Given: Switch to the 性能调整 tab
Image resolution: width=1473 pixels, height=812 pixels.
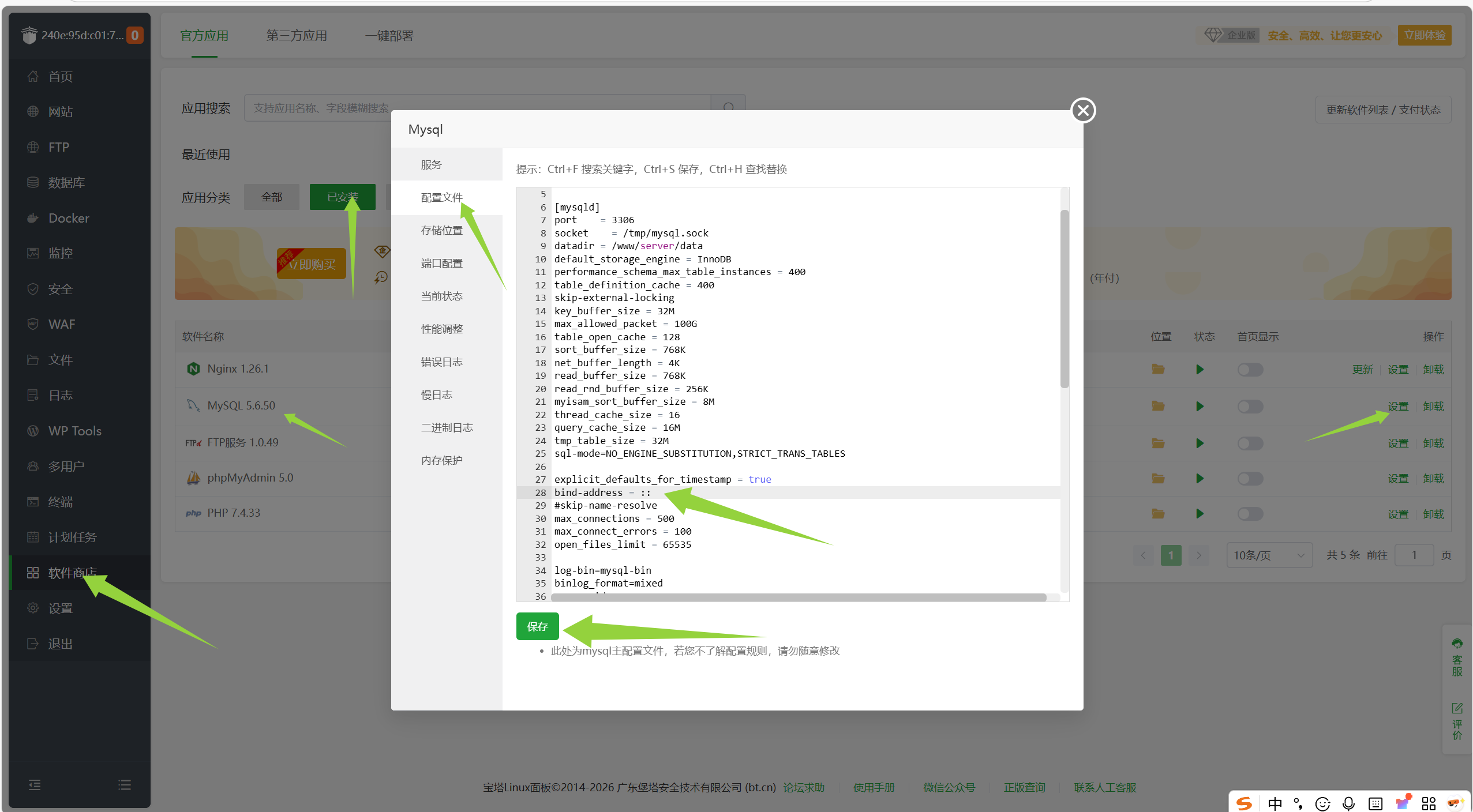Looking at the screenshot, I should [441, 329].
